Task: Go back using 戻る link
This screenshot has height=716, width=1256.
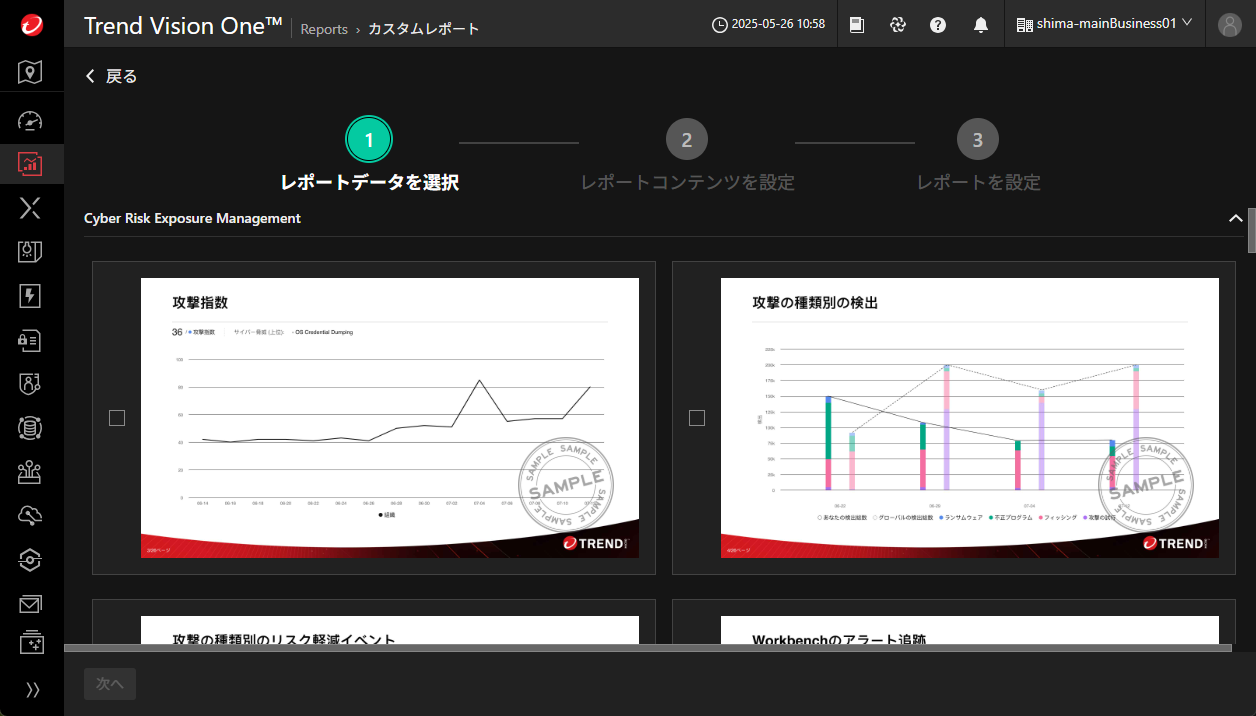Action: pyautogui.click(x=111, y=76)
